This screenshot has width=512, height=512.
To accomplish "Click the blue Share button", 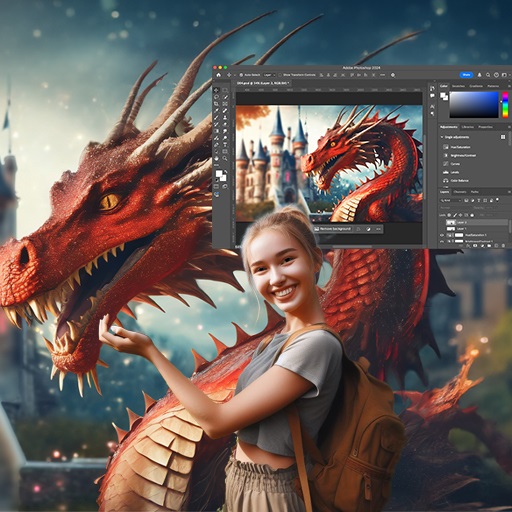I will [466, 75].
